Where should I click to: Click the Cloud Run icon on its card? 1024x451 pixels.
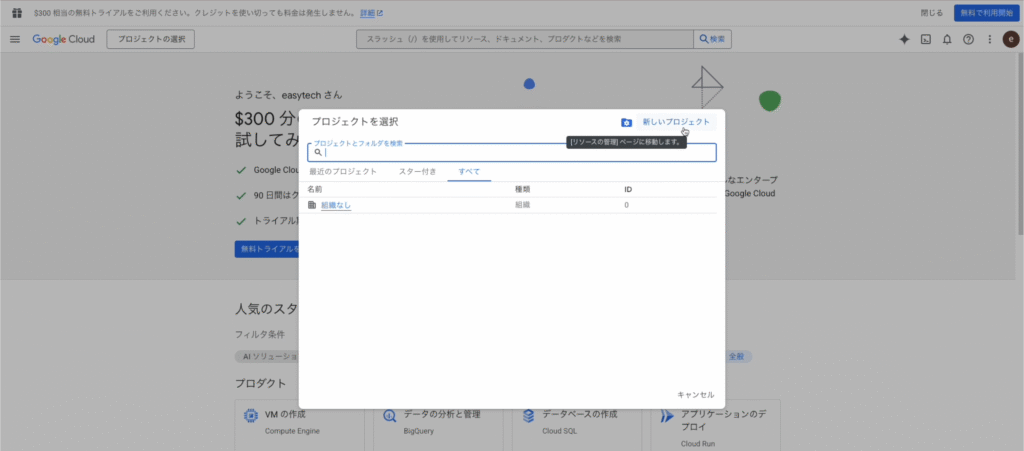tap(667, 415)
